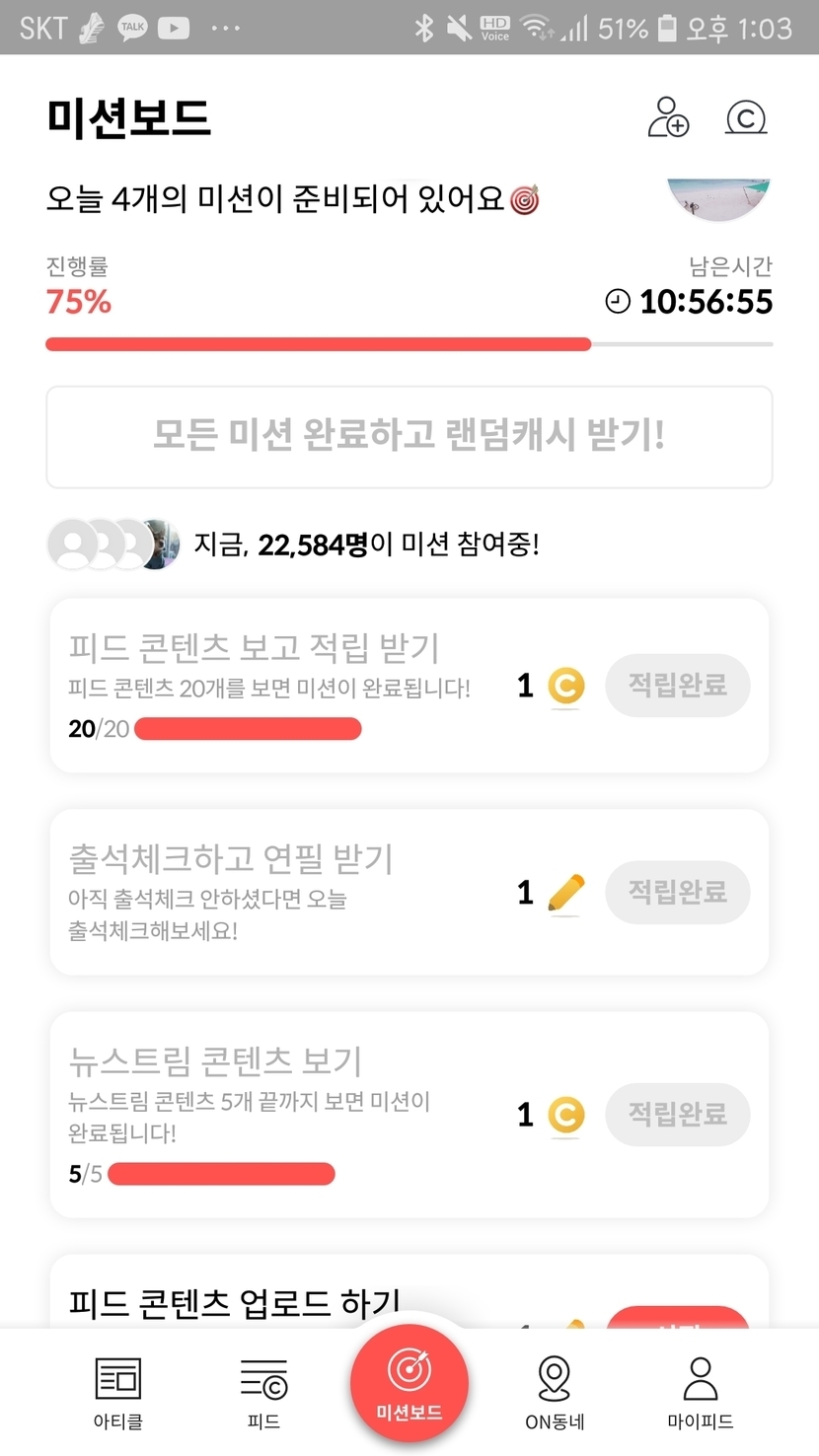Open the cash coin icon at top
The image size is (819, 1456).
coord(746,117)
